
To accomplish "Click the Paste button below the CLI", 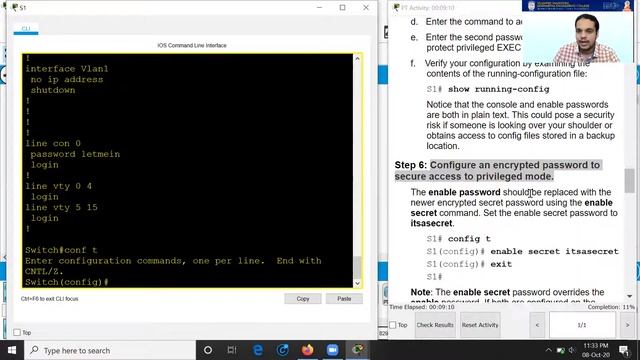I will coord(344,299).
